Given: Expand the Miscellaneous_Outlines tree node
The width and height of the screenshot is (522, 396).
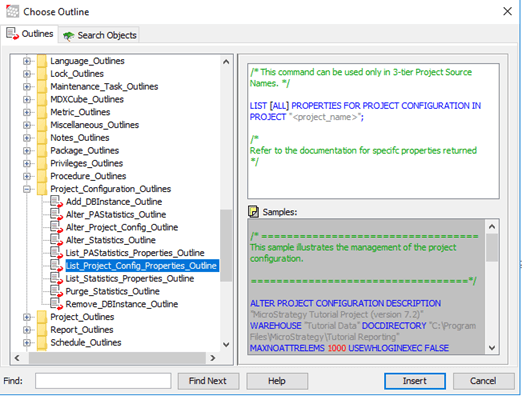Looking at the screenshot, I should [27, 125].
